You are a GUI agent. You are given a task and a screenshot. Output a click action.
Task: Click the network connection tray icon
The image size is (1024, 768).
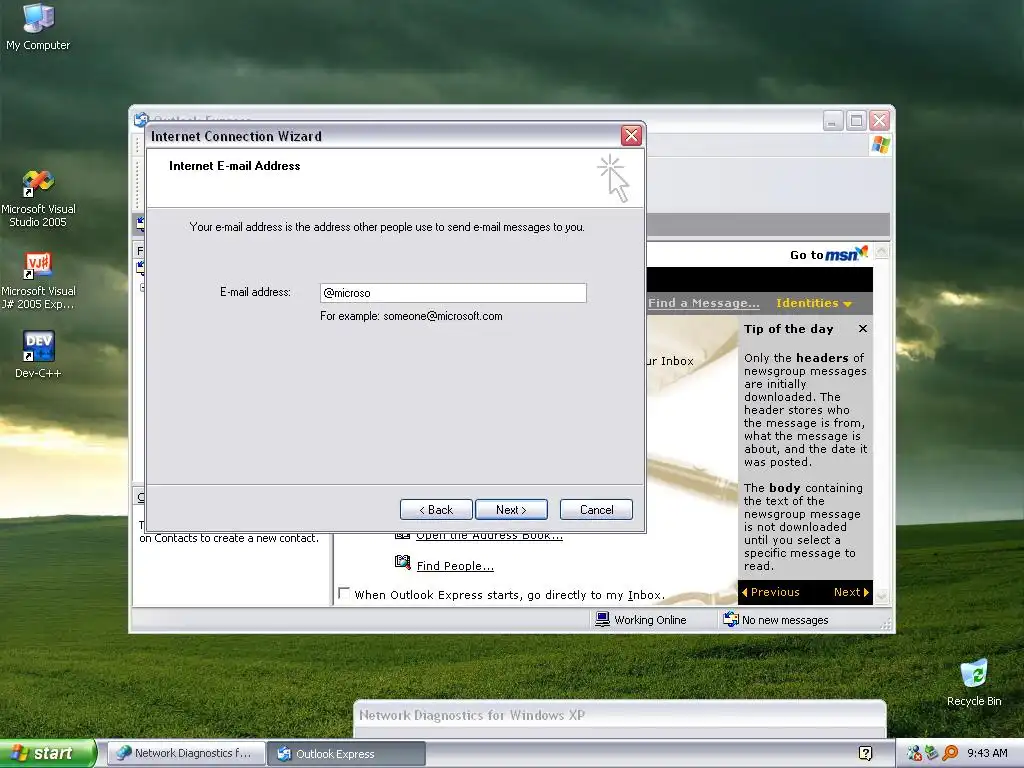(914, 753)
